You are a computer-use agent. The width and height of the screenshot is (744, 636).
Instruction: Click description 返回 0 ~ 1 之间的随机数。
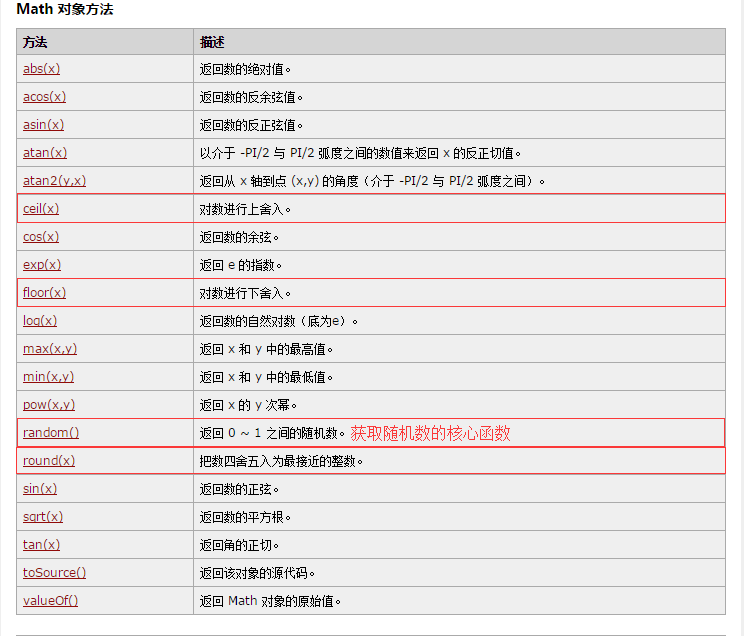coord(272,433)
